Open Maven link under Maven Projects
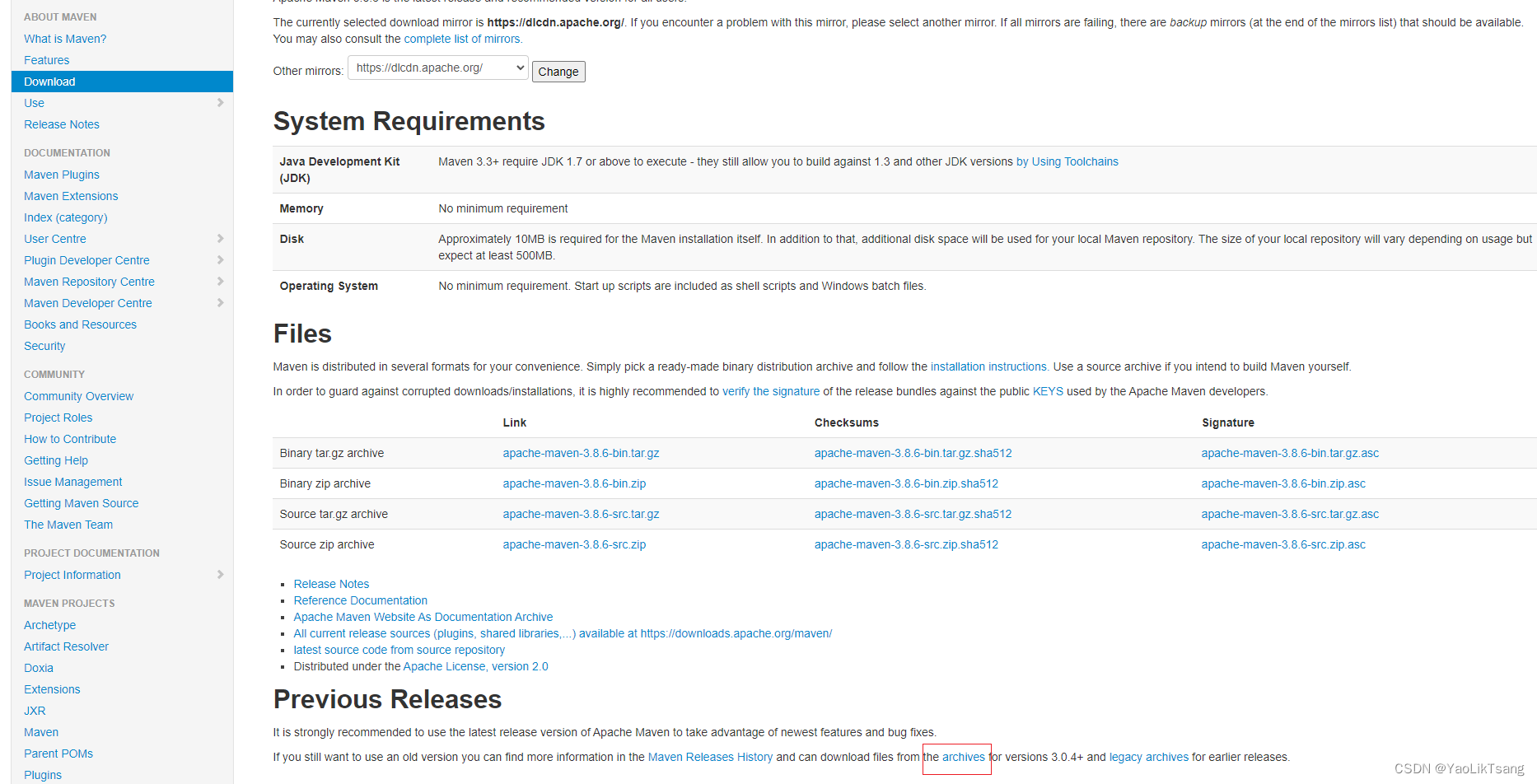This screenshot has width=1537, height=784. pos(41,732)
